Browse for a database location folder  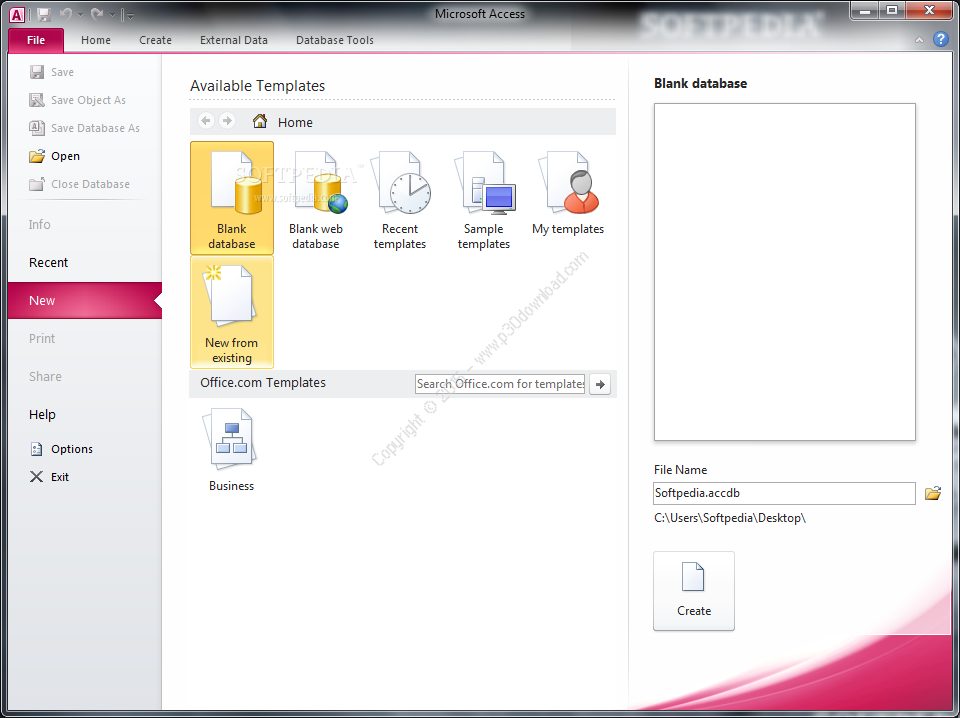coord(932,493)
